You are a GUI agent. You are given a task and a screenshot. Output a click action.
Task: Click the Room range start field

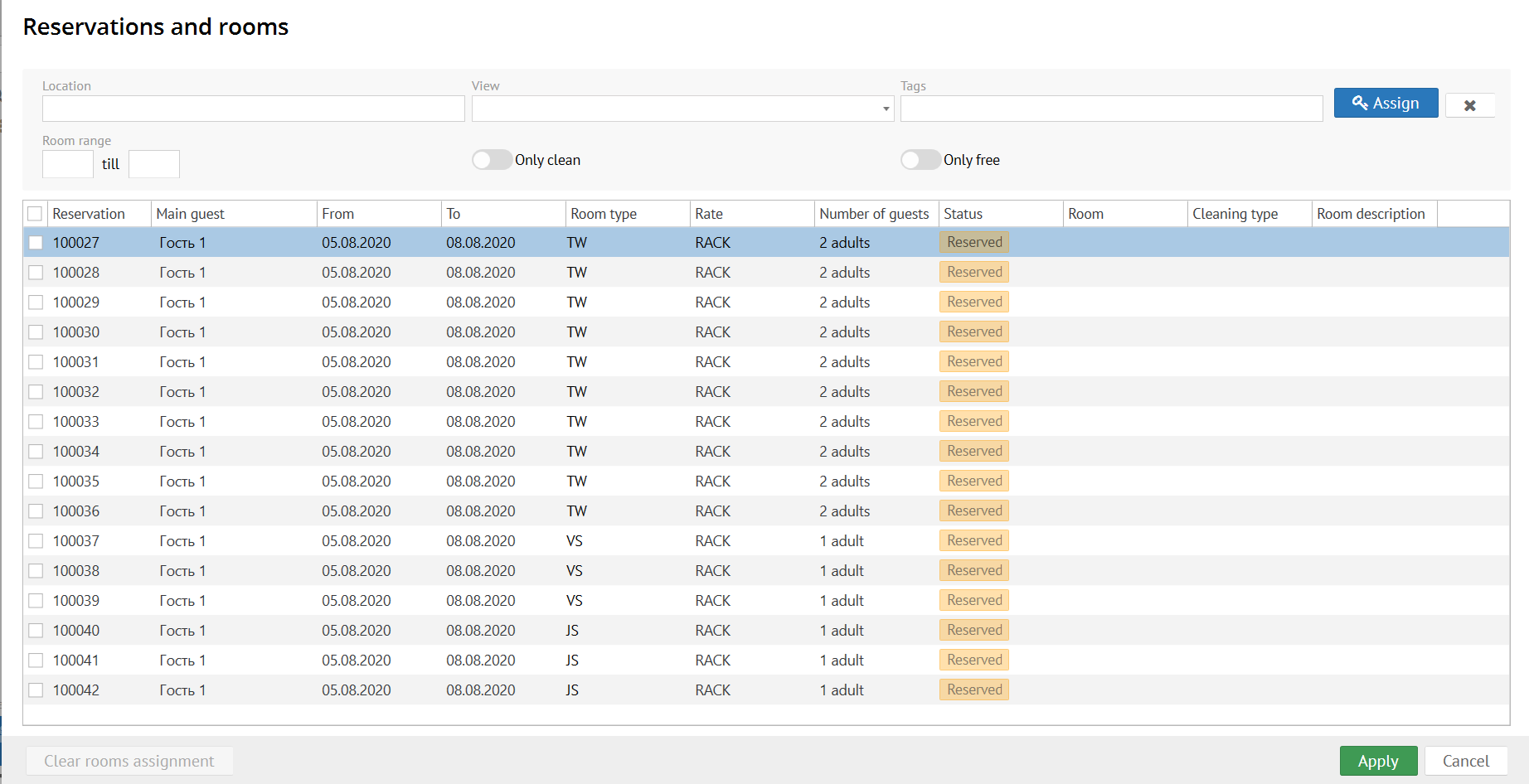[x=68, y=164]
